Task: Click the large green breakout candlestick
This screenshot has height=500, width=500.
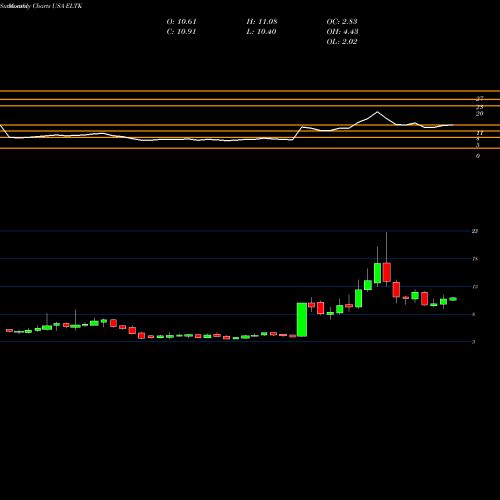Action: pyautogui.click(x=302, y=320)
